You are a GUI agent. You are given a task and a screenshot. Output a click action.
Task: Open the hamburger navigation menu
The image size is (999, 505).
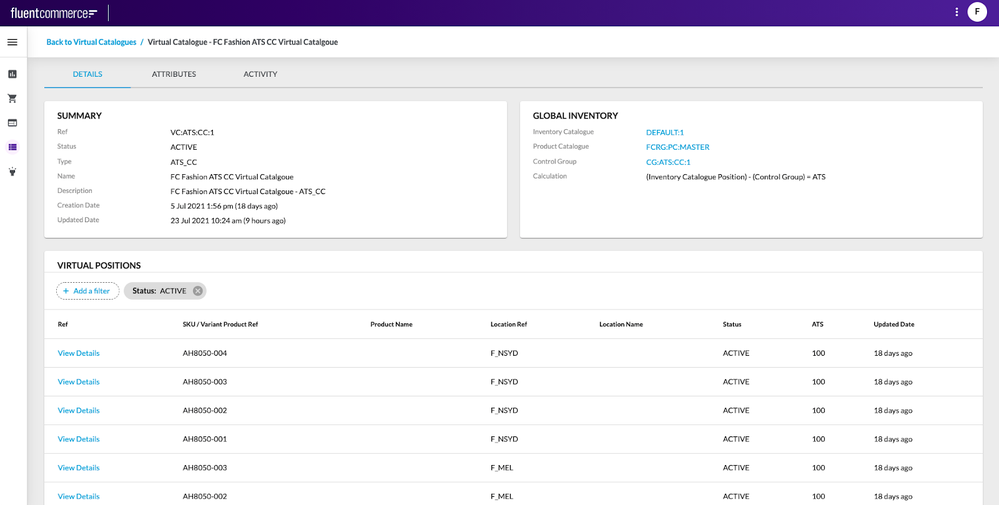pyautogui.click(x=12, y=42)
